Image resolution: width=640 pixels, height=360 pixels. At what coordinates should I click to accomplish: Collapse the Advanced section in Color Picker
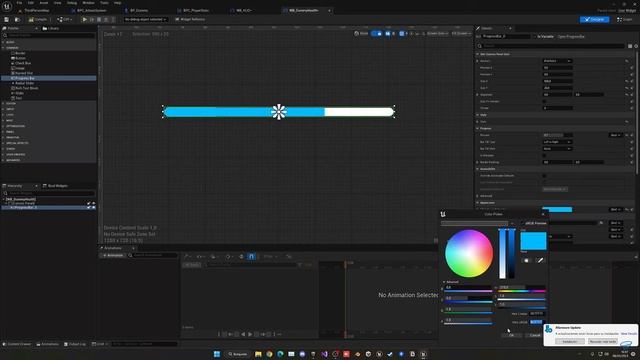click(444, 282)
